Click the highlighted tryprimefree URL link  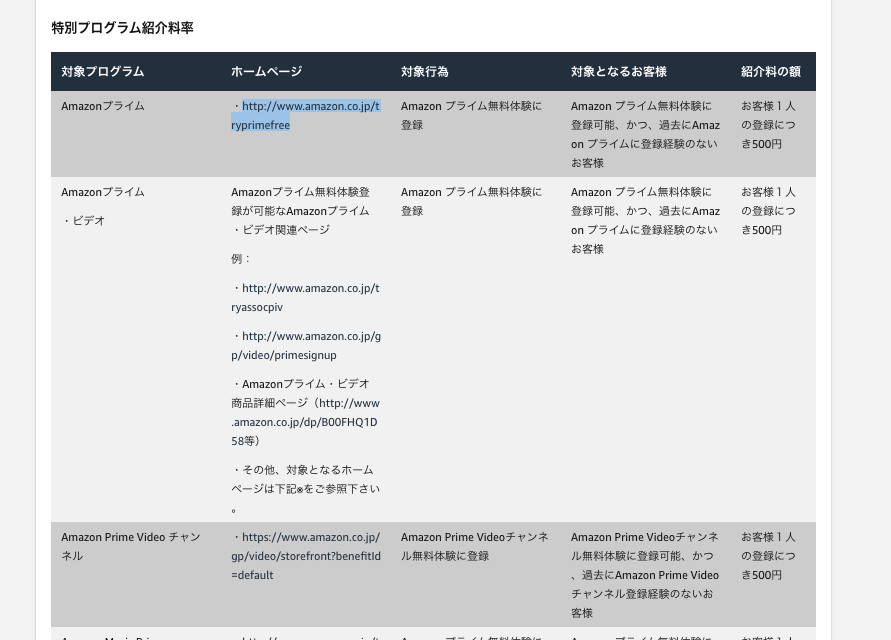pos(306,115)
